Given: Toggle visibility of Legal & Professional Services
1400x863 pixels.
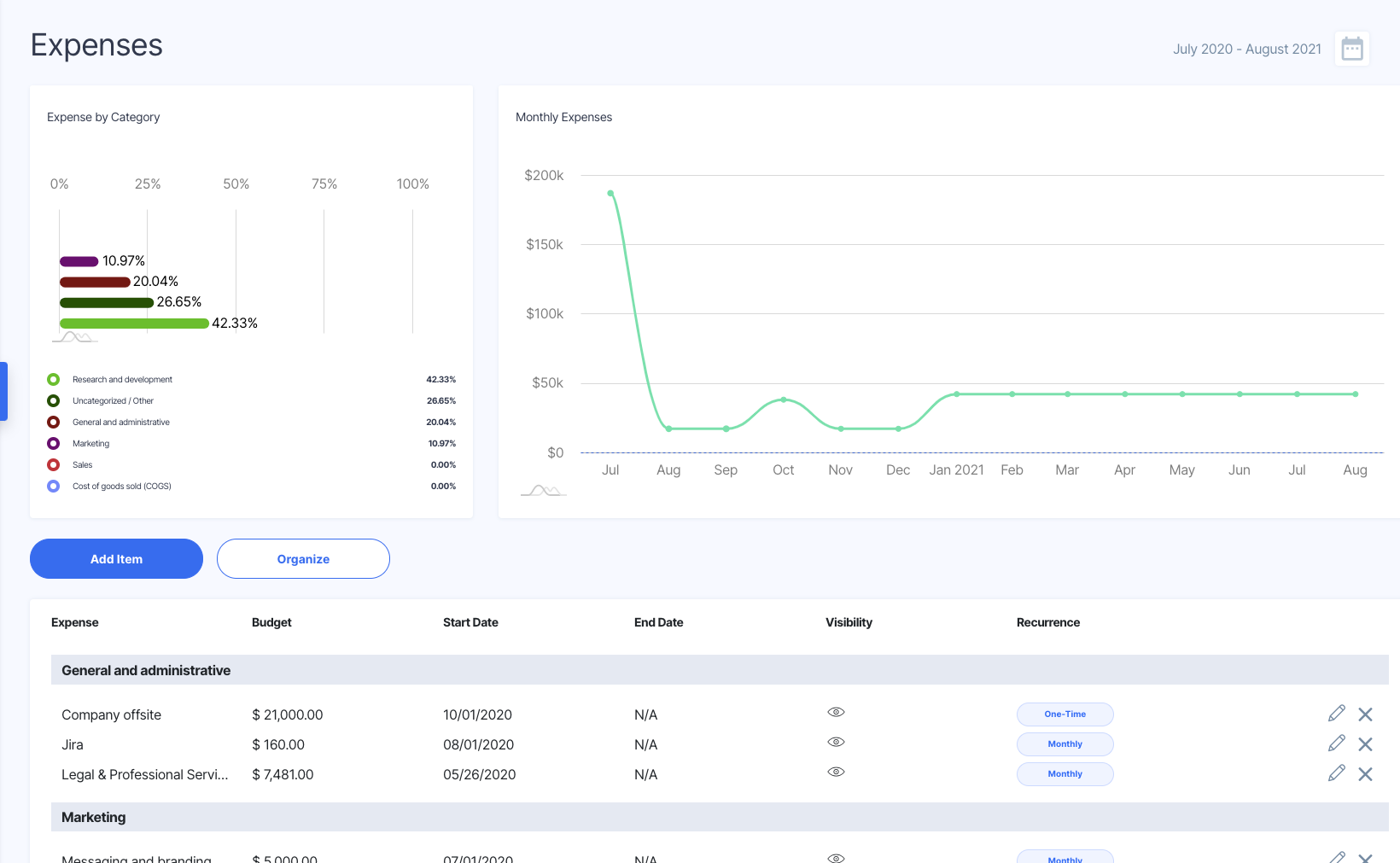Looking at the screenshot, I should [x=836, y=771].
